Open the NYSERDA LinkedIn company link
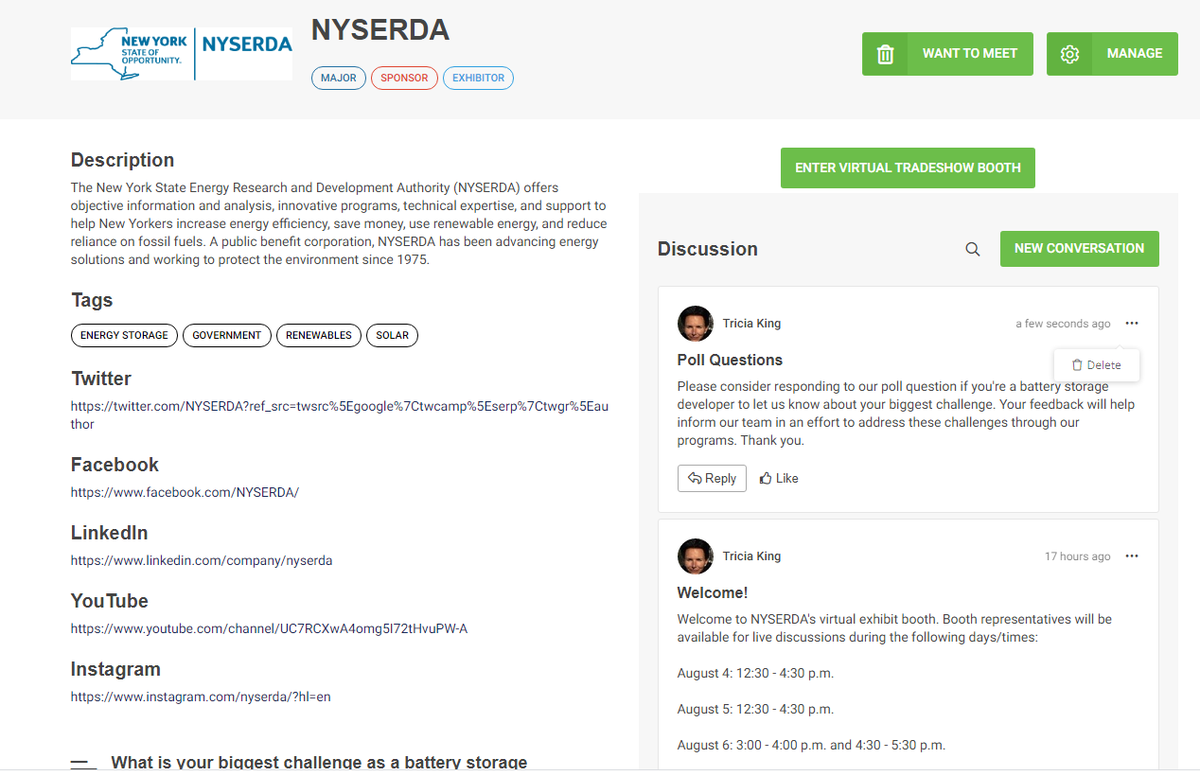Image resolution: width=1200 pixels, height=776 pixels. [201, 560]
